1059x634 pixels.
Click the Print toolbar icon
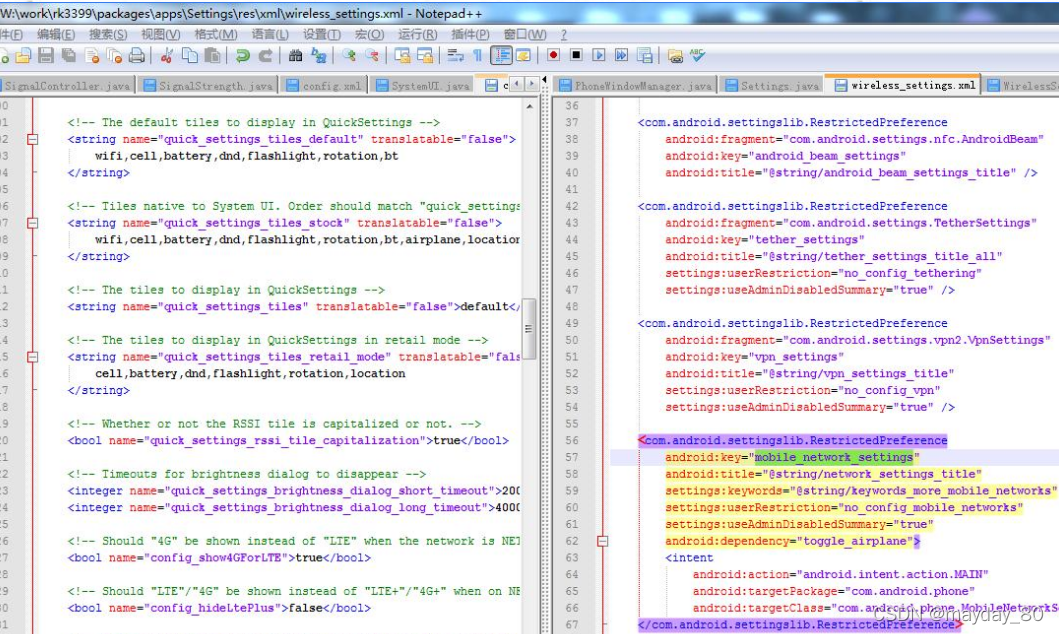point(136,56)
